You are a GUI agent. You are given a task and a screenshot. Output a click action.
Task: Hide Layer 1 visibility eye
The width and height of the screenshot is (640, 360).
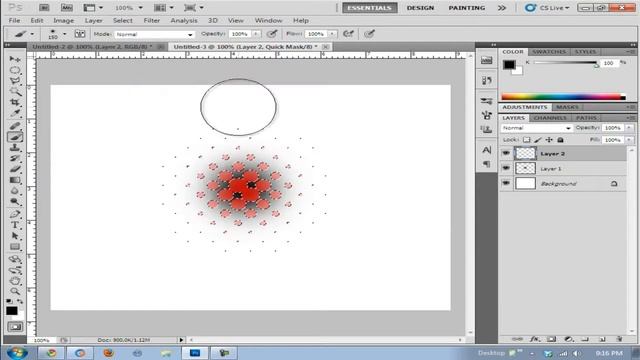click(506, 168)
